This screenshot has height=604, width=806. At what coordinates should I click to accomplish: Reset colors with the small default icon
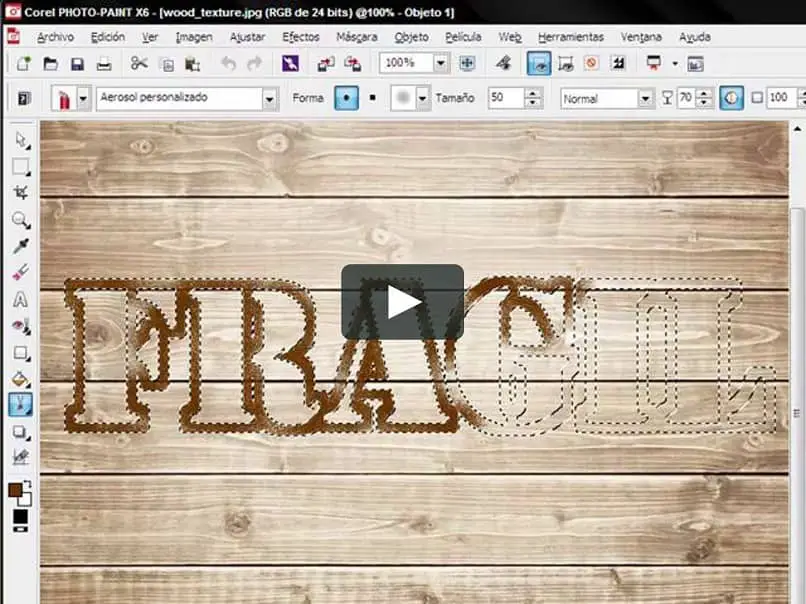click(21, 528)
